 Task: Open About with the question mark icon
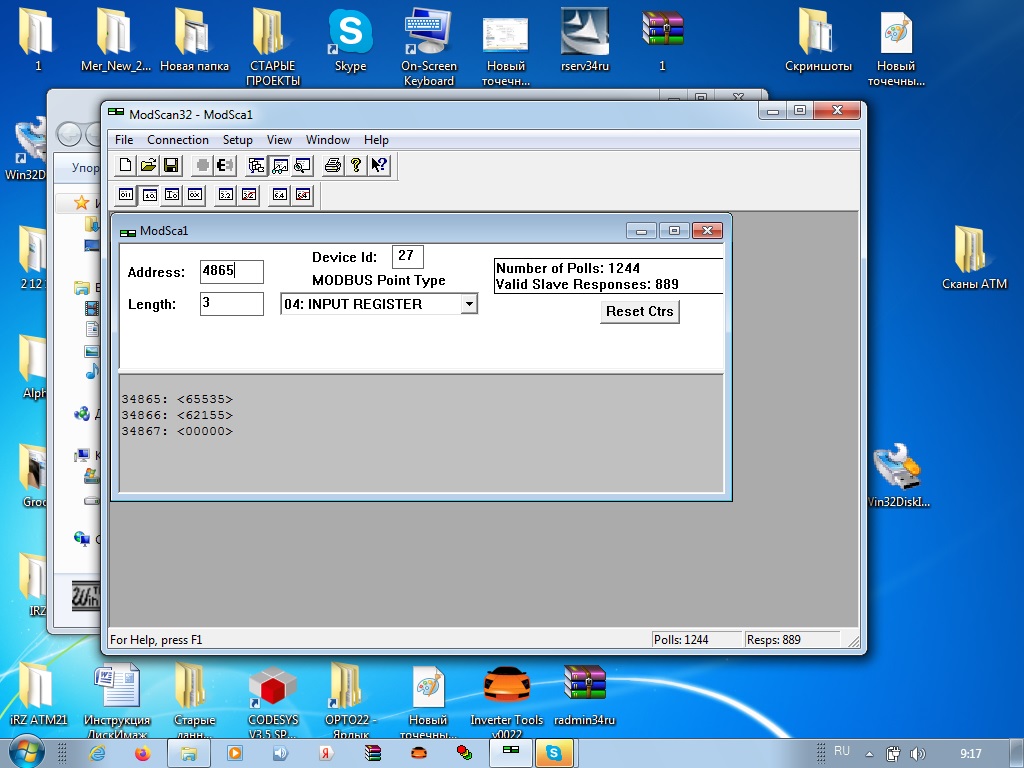(355, 165)
